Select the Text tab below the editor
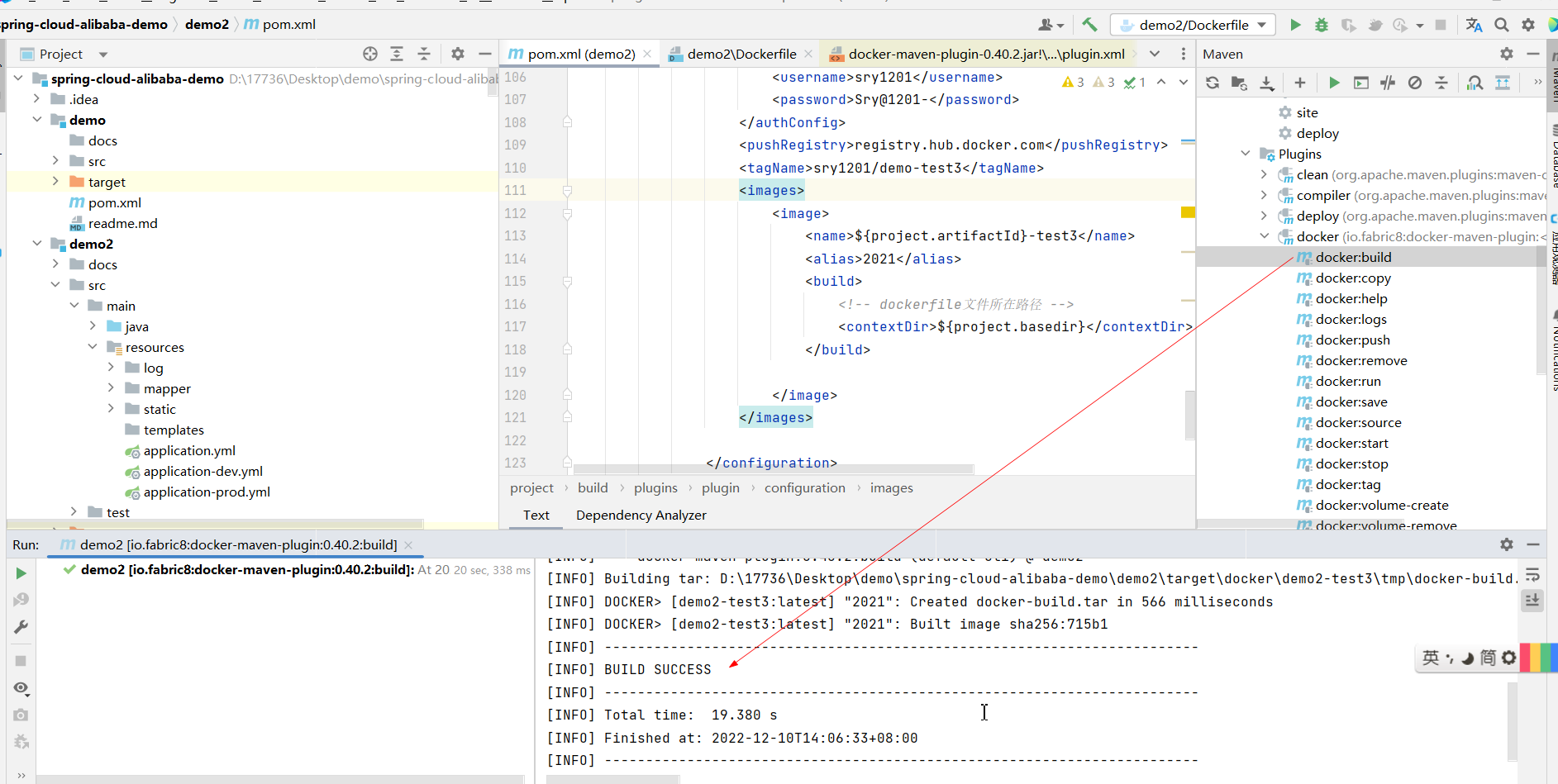This screenshot has width=1558, height=784. pyautogui.click(x=536, y=516)
